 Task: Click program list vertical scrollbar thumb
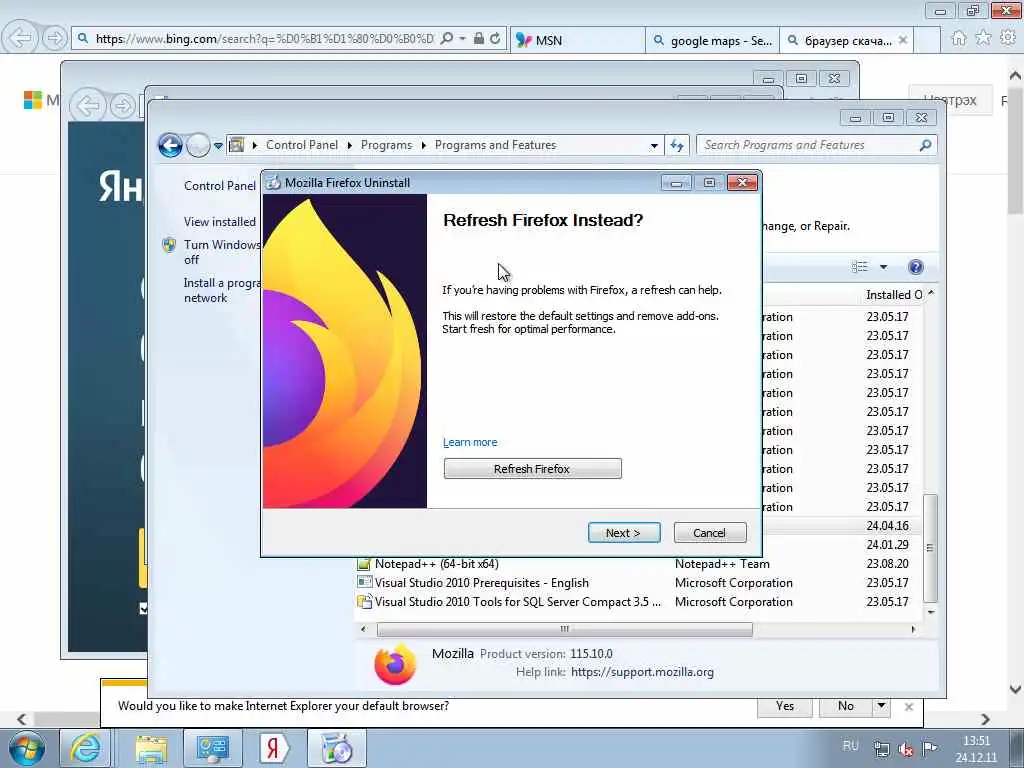pos(931,548)
